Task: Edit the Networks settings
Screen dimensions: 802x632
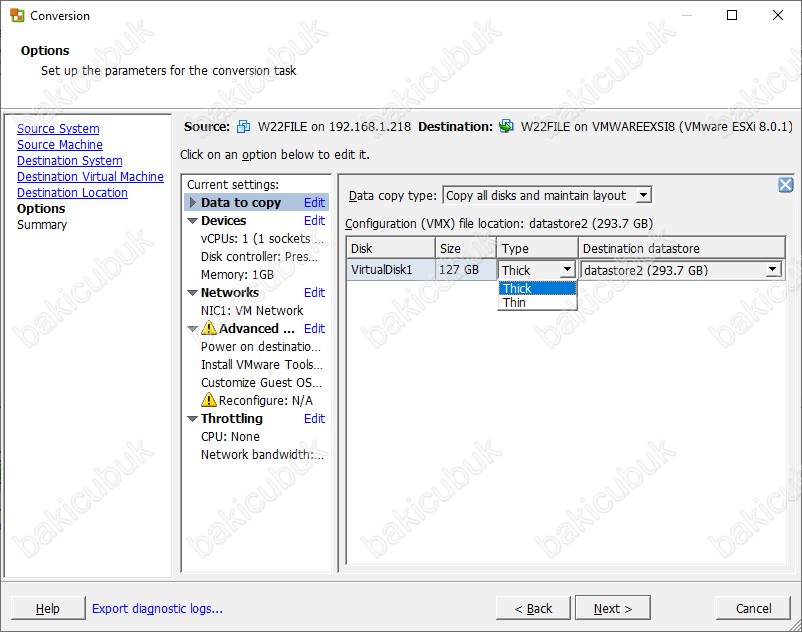Action: coord(314,292)
